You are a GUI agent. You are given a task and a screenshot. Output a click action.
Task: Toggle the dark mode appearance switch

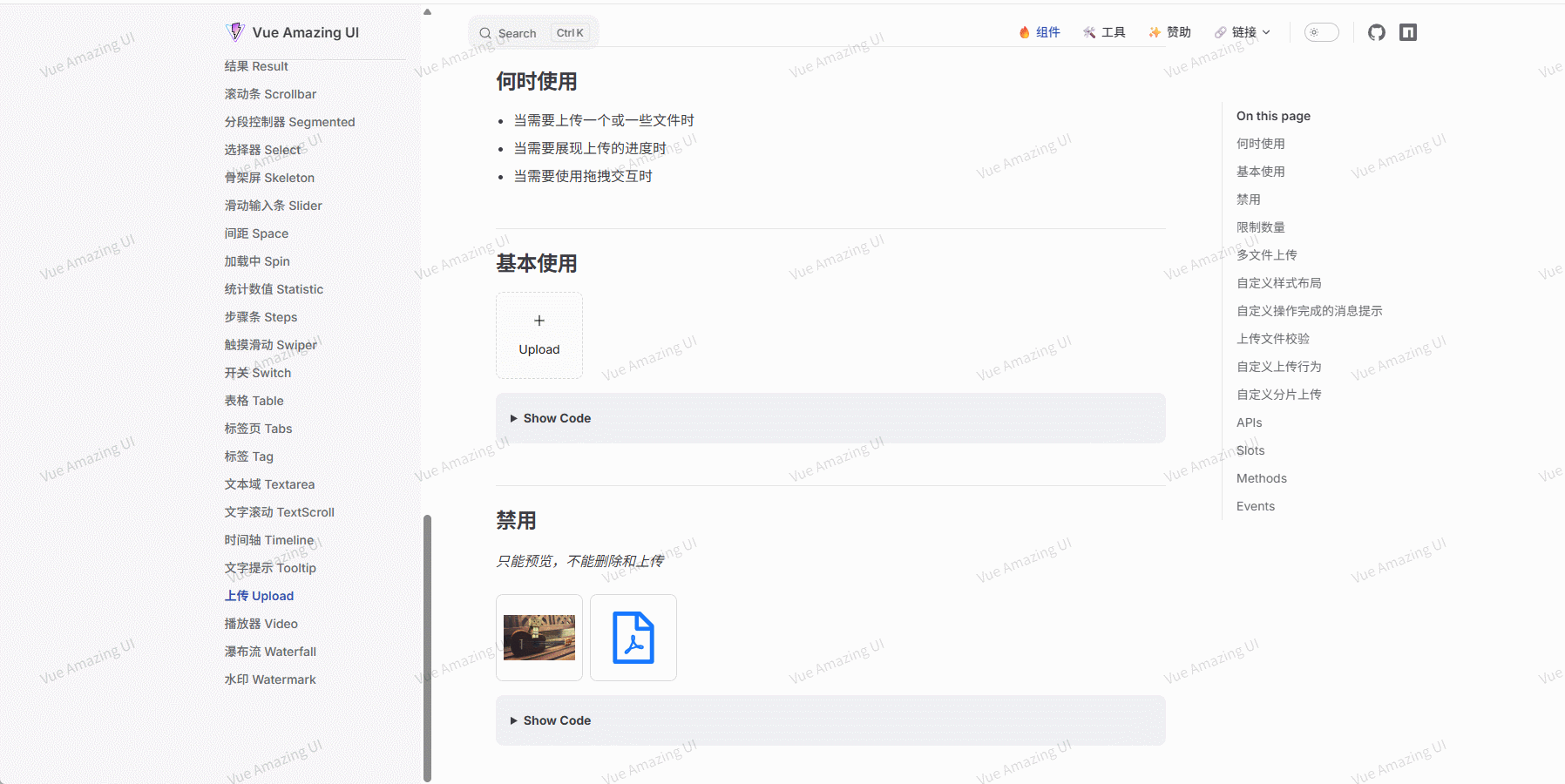point(1321,32)
